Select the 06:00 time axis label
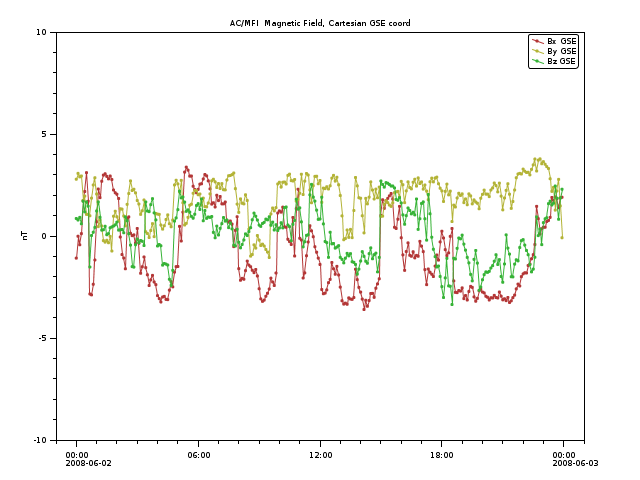 tap(198, 455)
